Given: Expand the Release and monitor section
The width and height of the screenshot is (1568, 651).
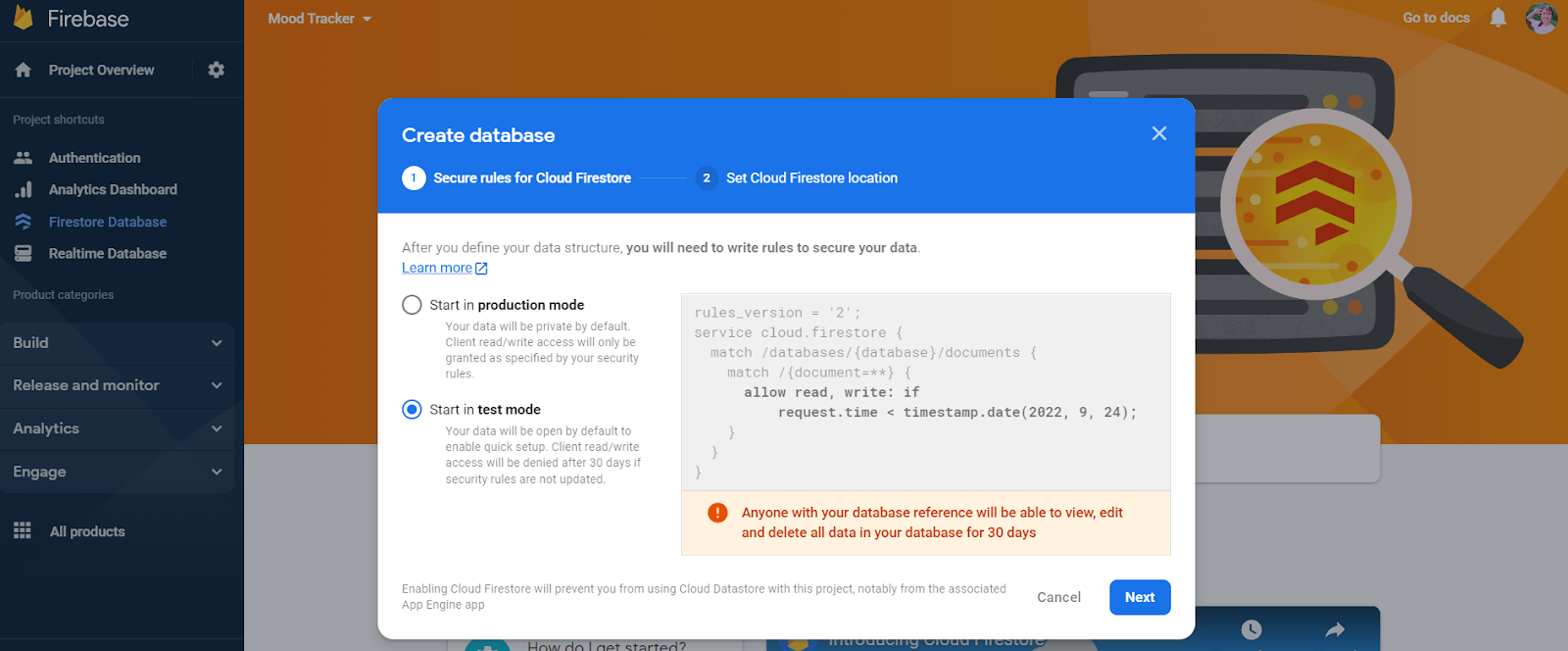Looking at the screenshot, I should point(118,385).
